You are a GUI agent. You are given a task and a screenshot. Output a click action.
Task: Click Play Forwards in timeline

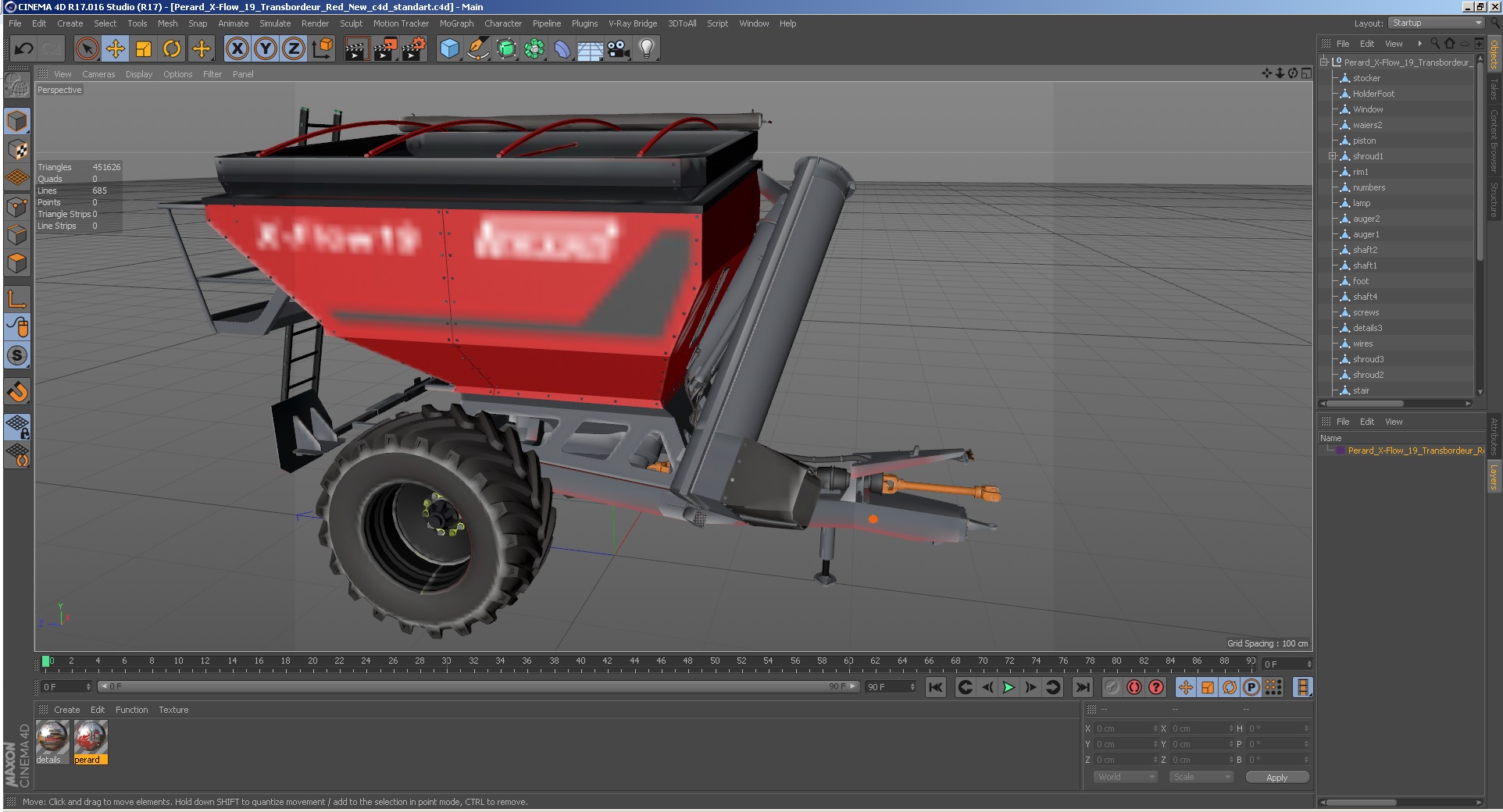pyautogui.click(x=1009, y=687)
